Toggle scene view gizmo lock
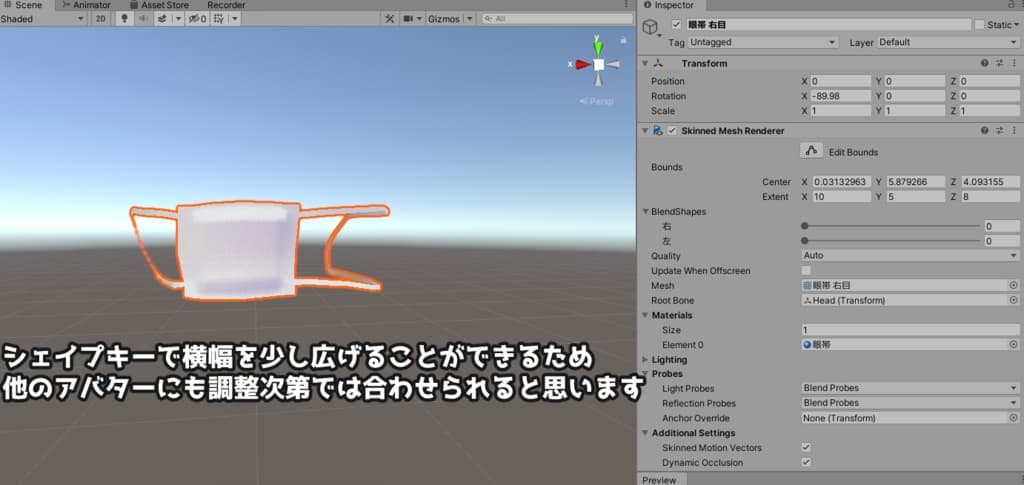Screen dimensions: 1024x485 click(623, 40)
